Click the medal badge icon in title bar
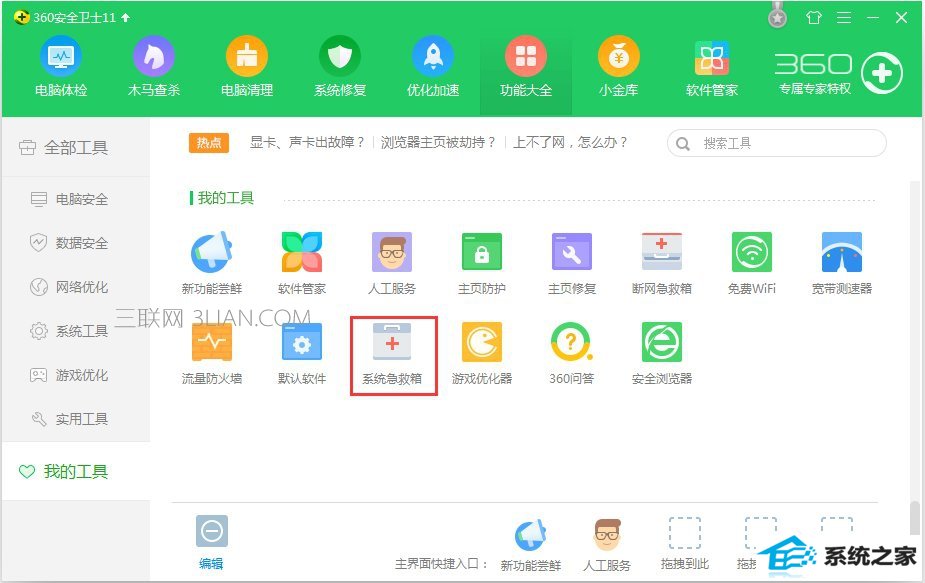 (x=778, y=17)
